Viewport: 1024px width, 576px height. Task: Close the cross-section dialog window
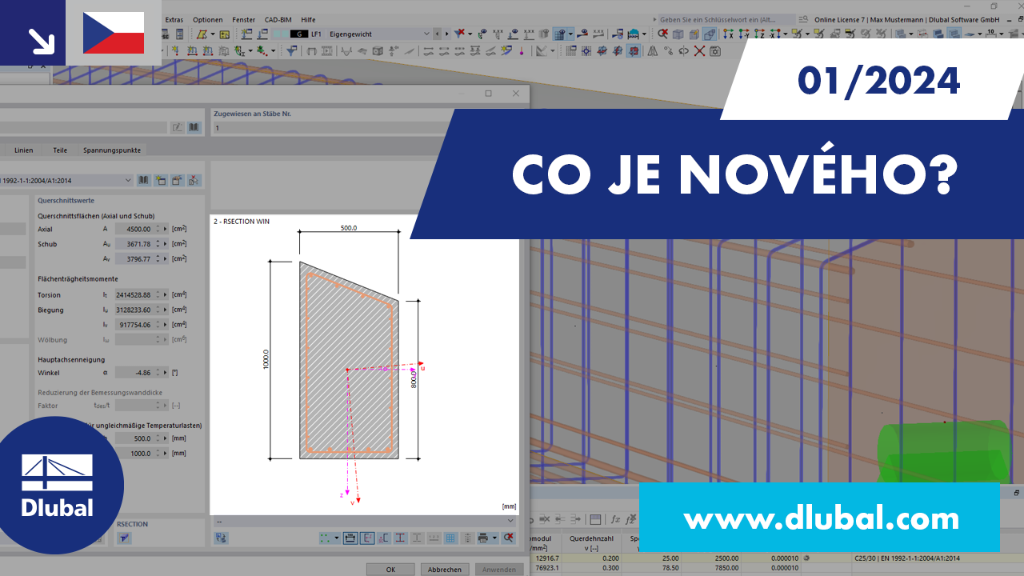[x=516, y=93]
